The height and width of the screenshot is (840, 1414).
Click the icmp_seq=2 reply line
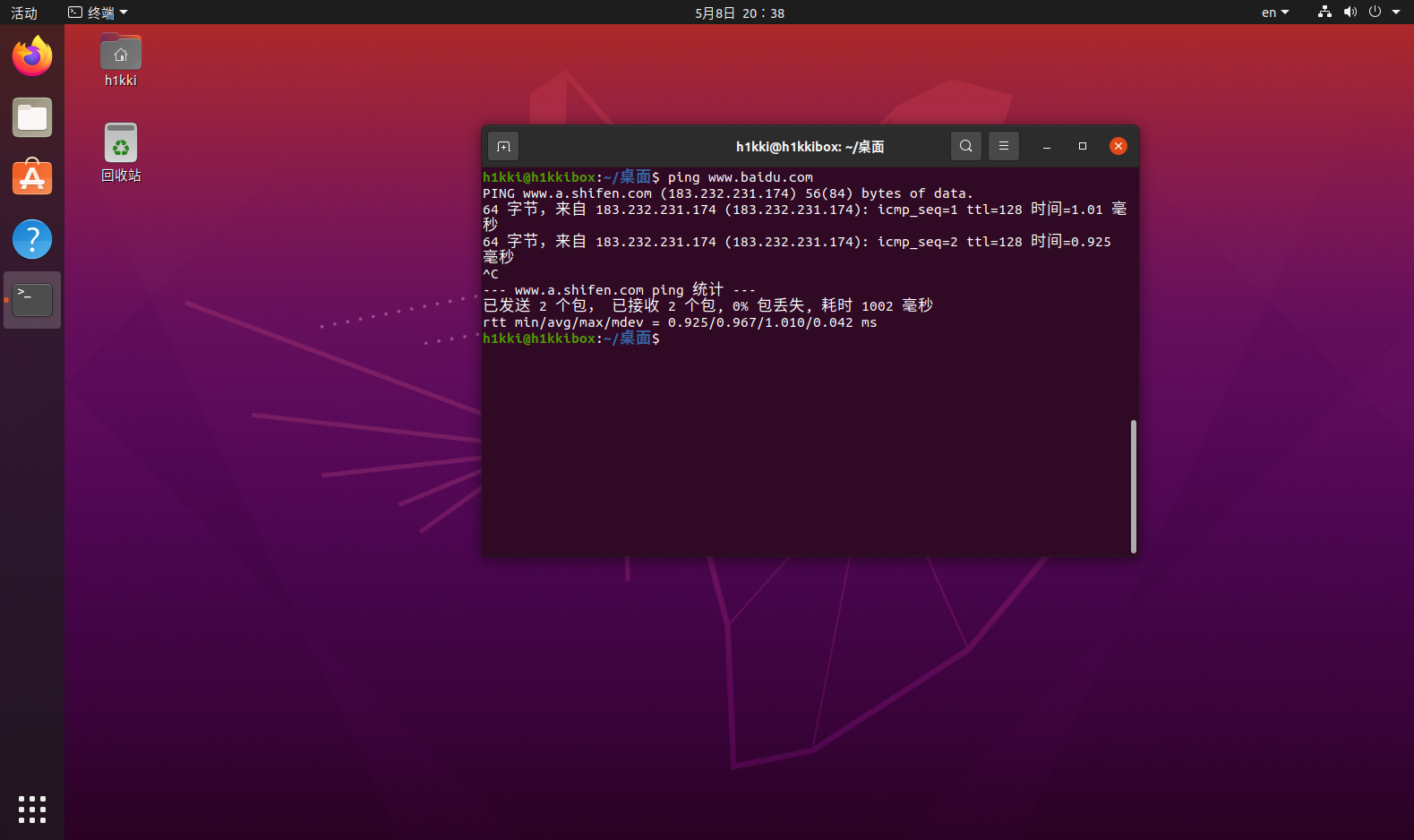[x=797, y=249]
